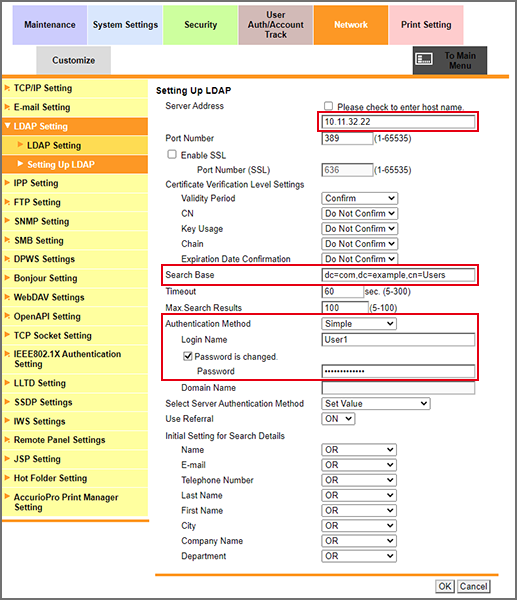Open Expiration Date Confirmation dropdown
The width and height of the screenshot is (517, 600).
coord(360,259)
